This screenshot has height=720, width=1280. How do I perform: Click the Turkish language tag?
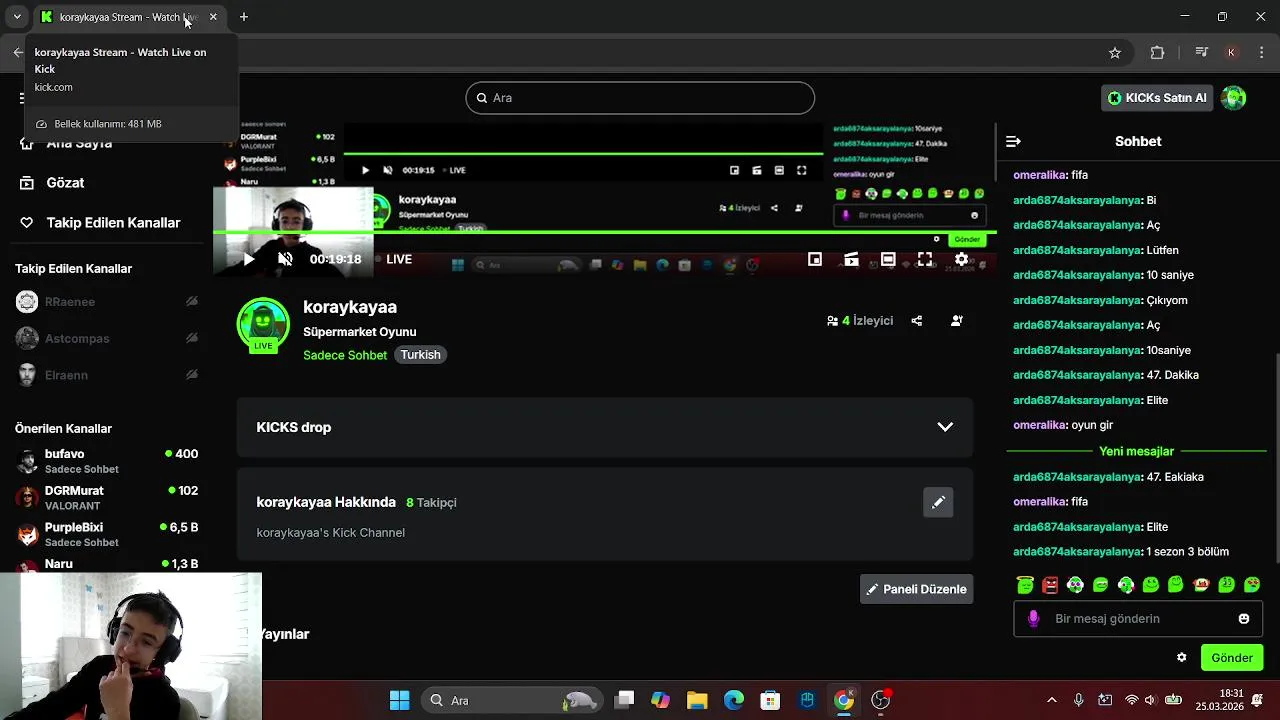click(420, 355)
